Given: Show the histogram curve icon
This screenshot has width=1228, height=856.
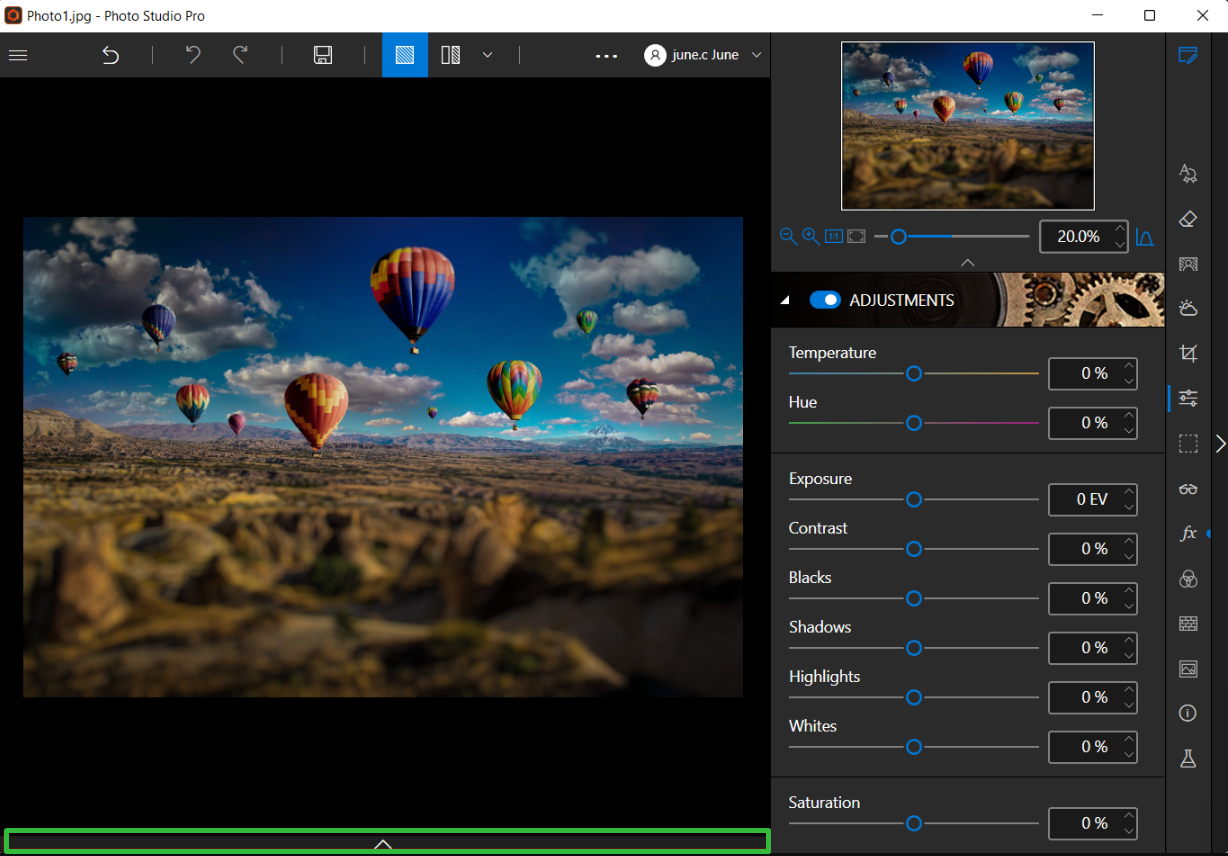Looking at the screenshot, I should [1145, 237].
